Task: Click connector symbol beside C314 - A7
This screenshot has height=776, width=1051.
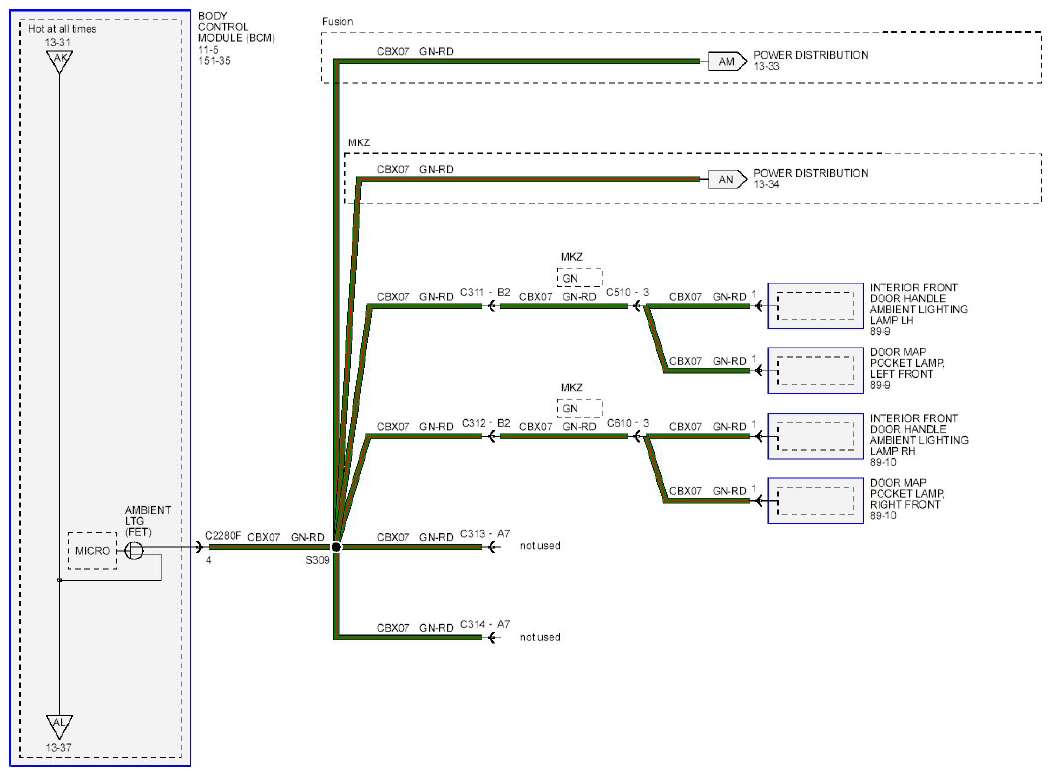Action: point(492,637)
